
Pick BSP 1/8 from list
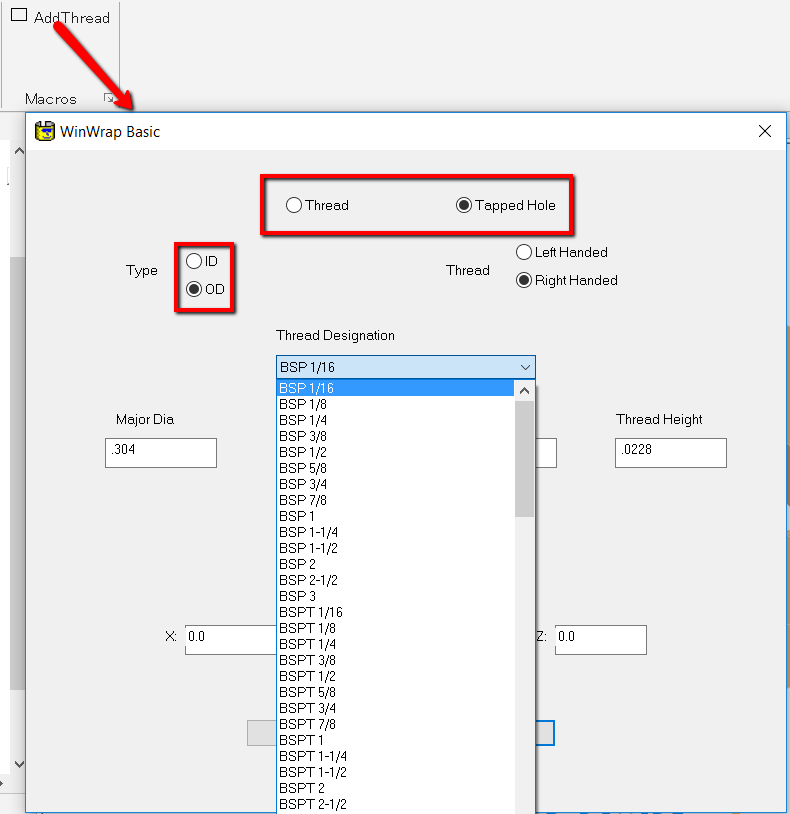pos(396,404)
